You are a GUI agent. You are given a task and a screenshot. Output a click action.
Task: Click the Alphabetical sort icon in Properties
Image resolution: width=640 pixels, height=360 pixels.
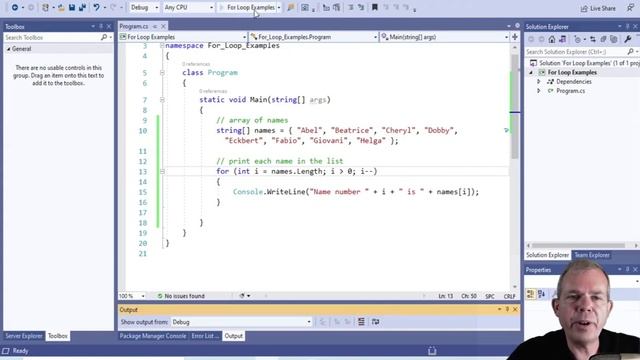pyautogui.click(x=542, y=293)
